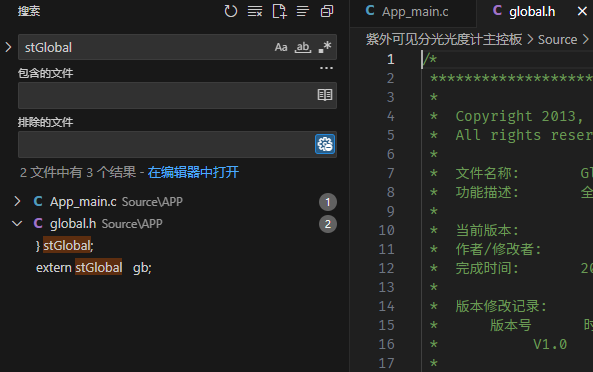Click global.h result count badge
The image size is (593, 372).
[328, 224]
